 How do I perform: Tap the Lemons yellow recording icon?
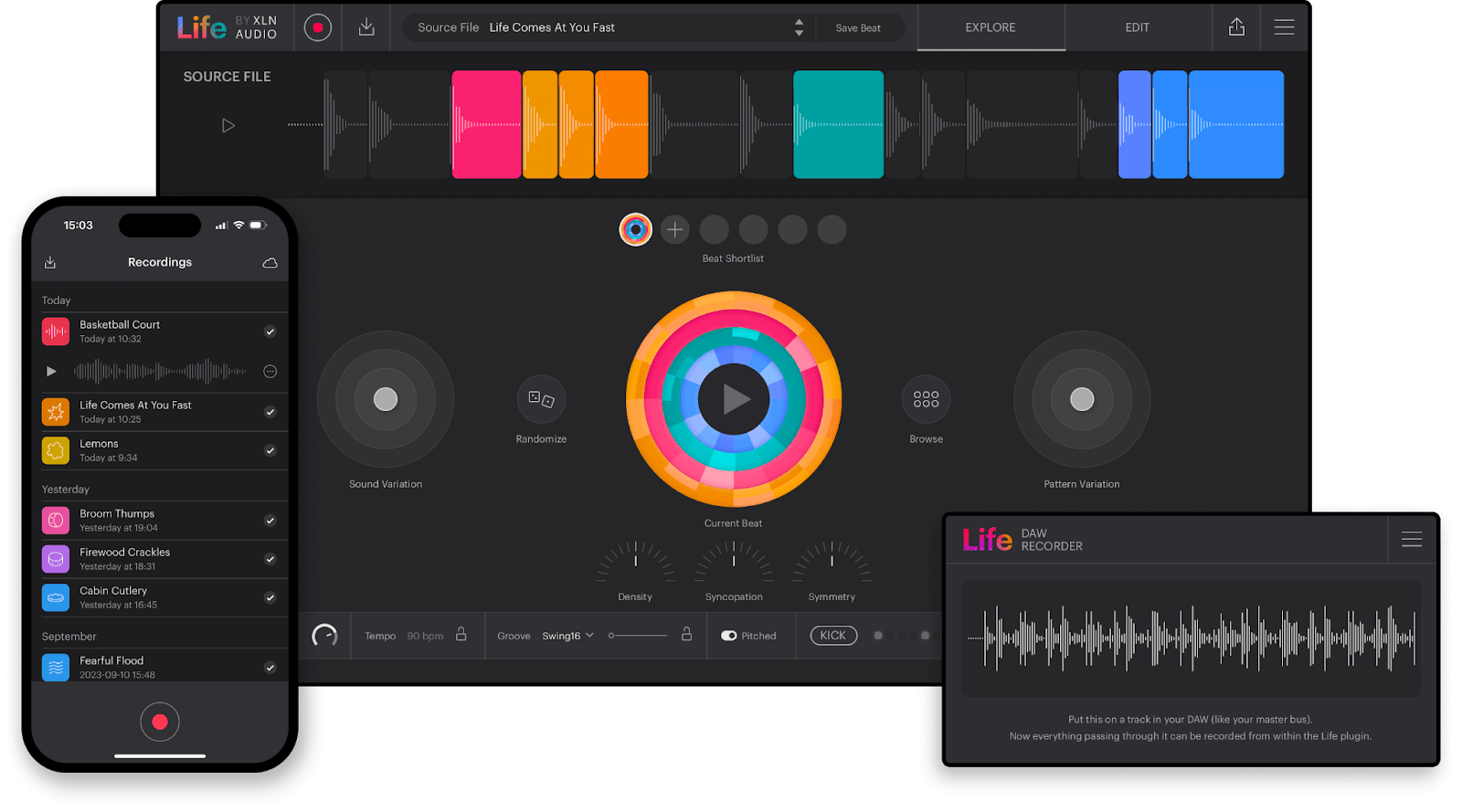56,450
